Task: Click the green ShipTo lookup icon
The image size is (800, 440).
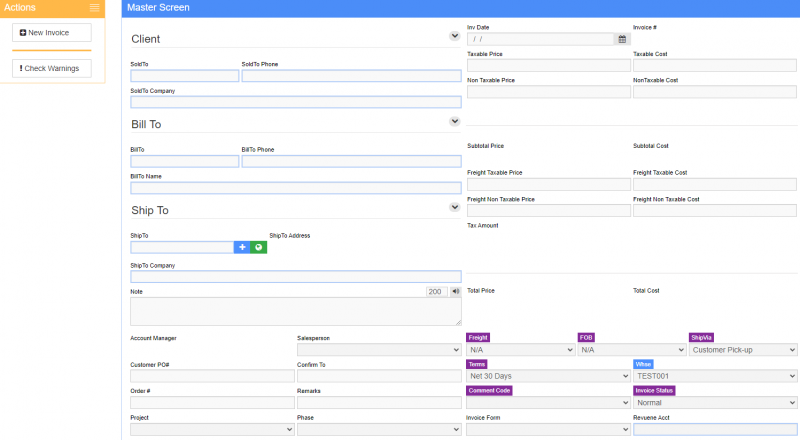Action: coord(259,247)
